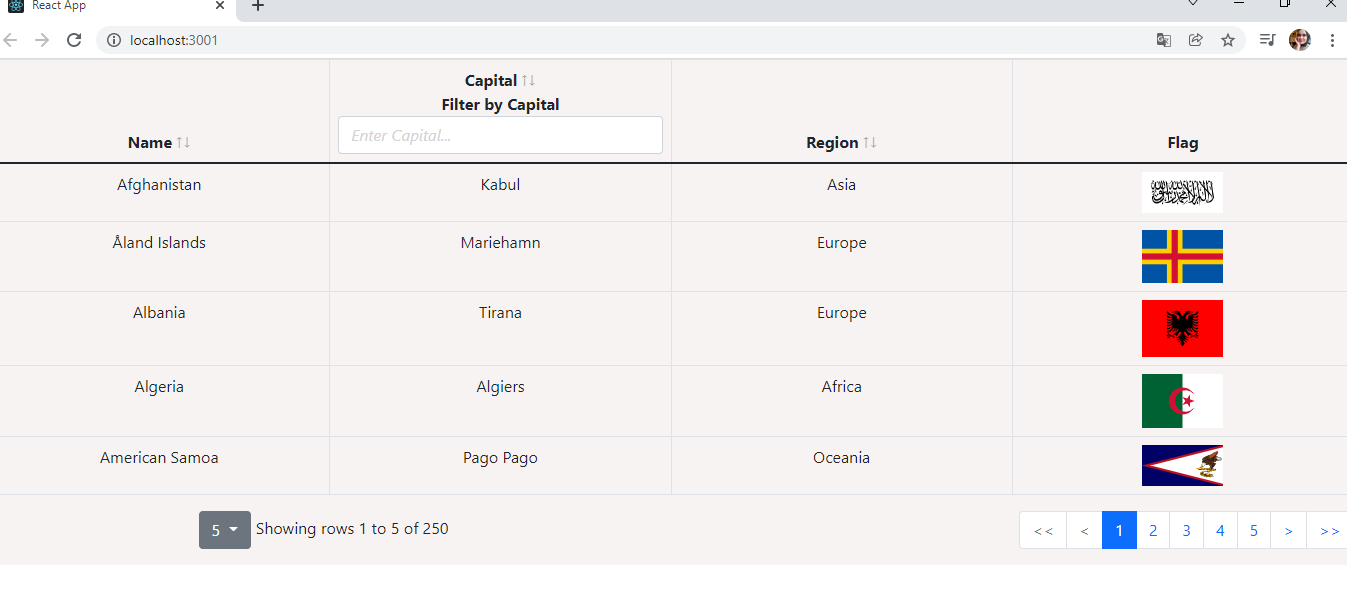The height and width of the screenshot is (612, 1347).
Task: Click the share icon in the browser toolbar
Action: click(x=1195, y=40)
